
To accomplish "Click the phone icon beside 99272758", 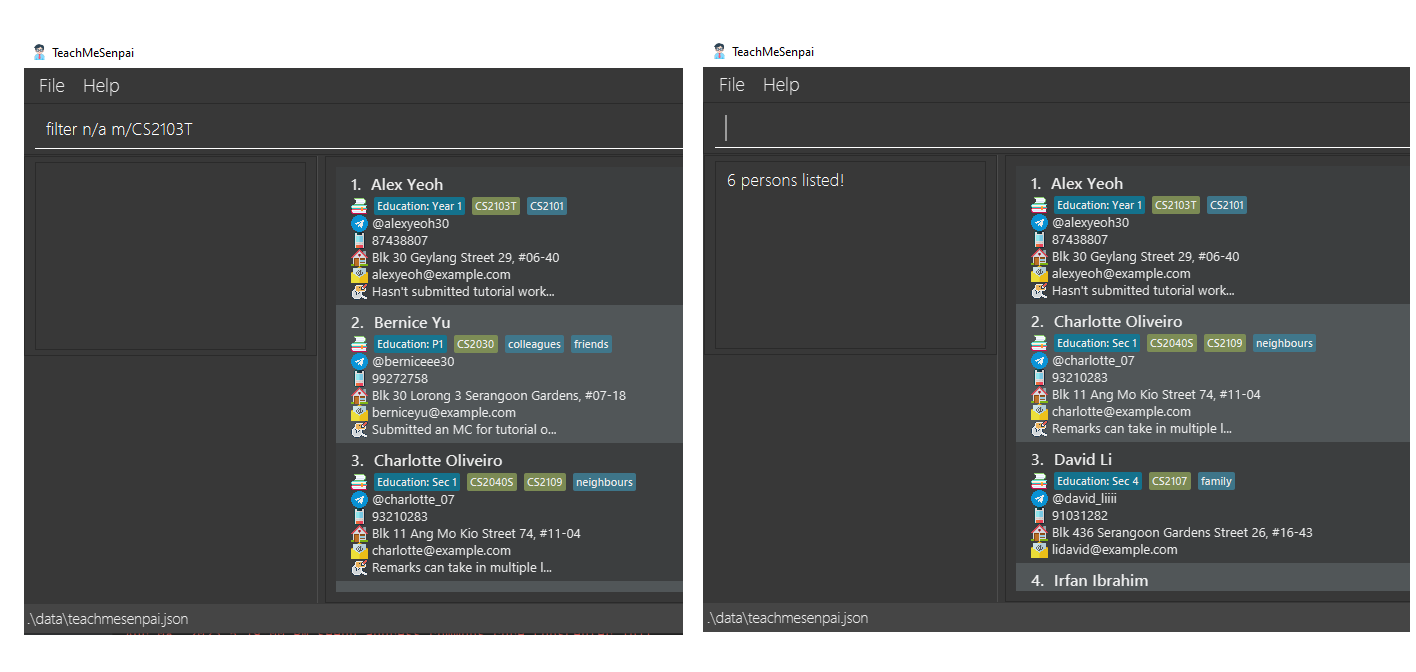I will [x=360, y=378].
